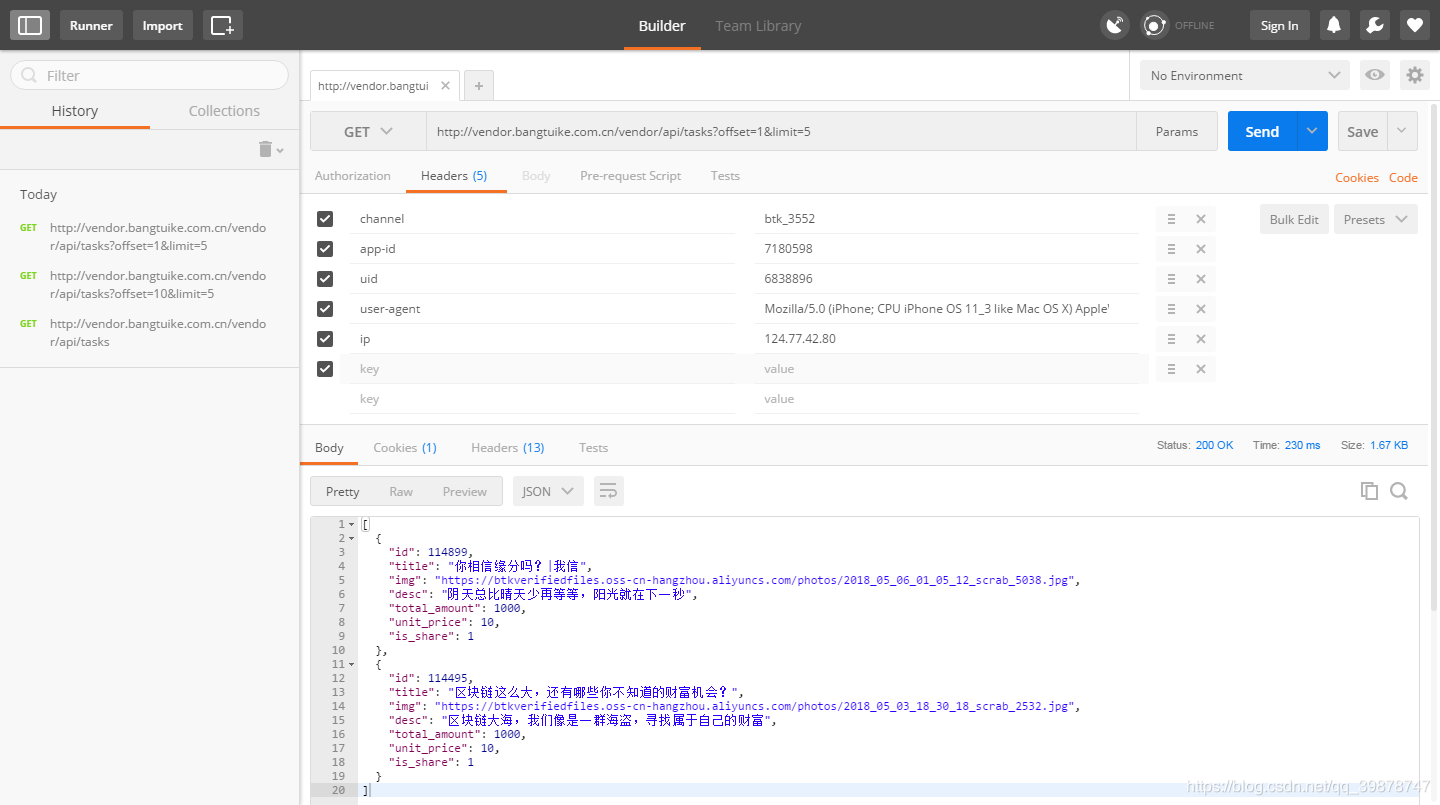This screenshot has width=1440, height=805.
Task: Open the manage environments gear icon
Action: point(1414,75)
